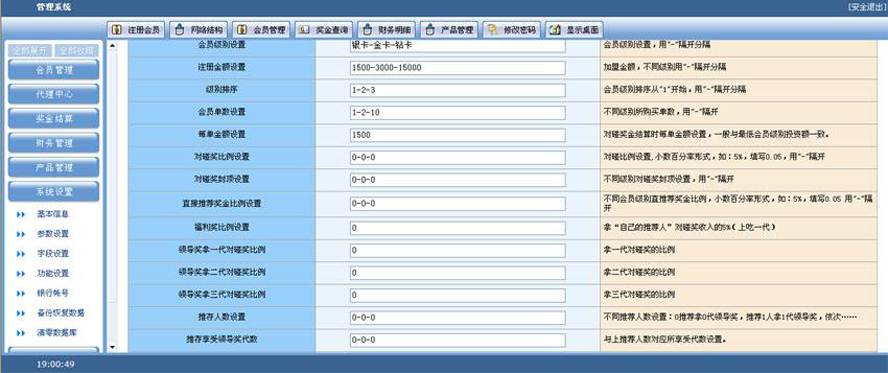The width and height of the screenshot is (888, 373).
Task: Click the 注册会员 toolbar icon
Action: (x=117, y=29)
